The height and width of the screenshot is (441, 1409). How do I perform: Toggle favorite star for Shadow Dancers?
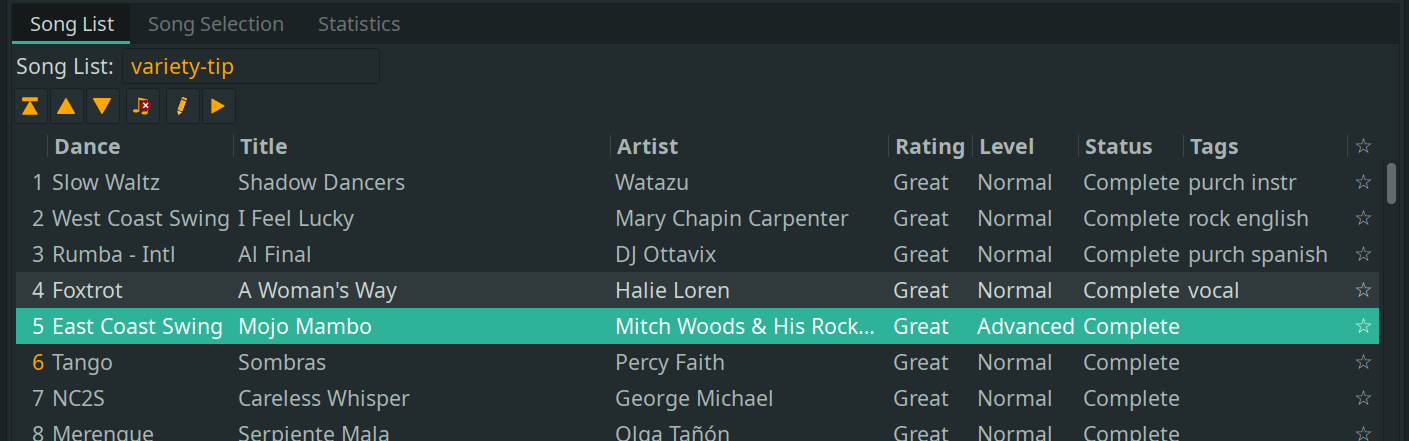pos(1362,183)
